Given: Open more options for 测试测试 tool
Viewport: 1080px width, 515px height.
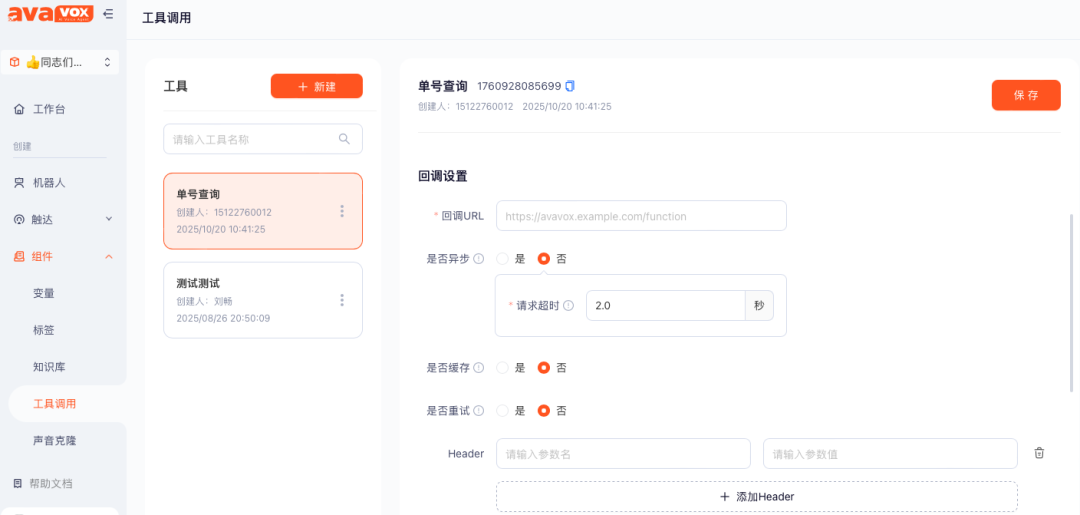Looking at the screenshot, I should click(x=342, y=300).
